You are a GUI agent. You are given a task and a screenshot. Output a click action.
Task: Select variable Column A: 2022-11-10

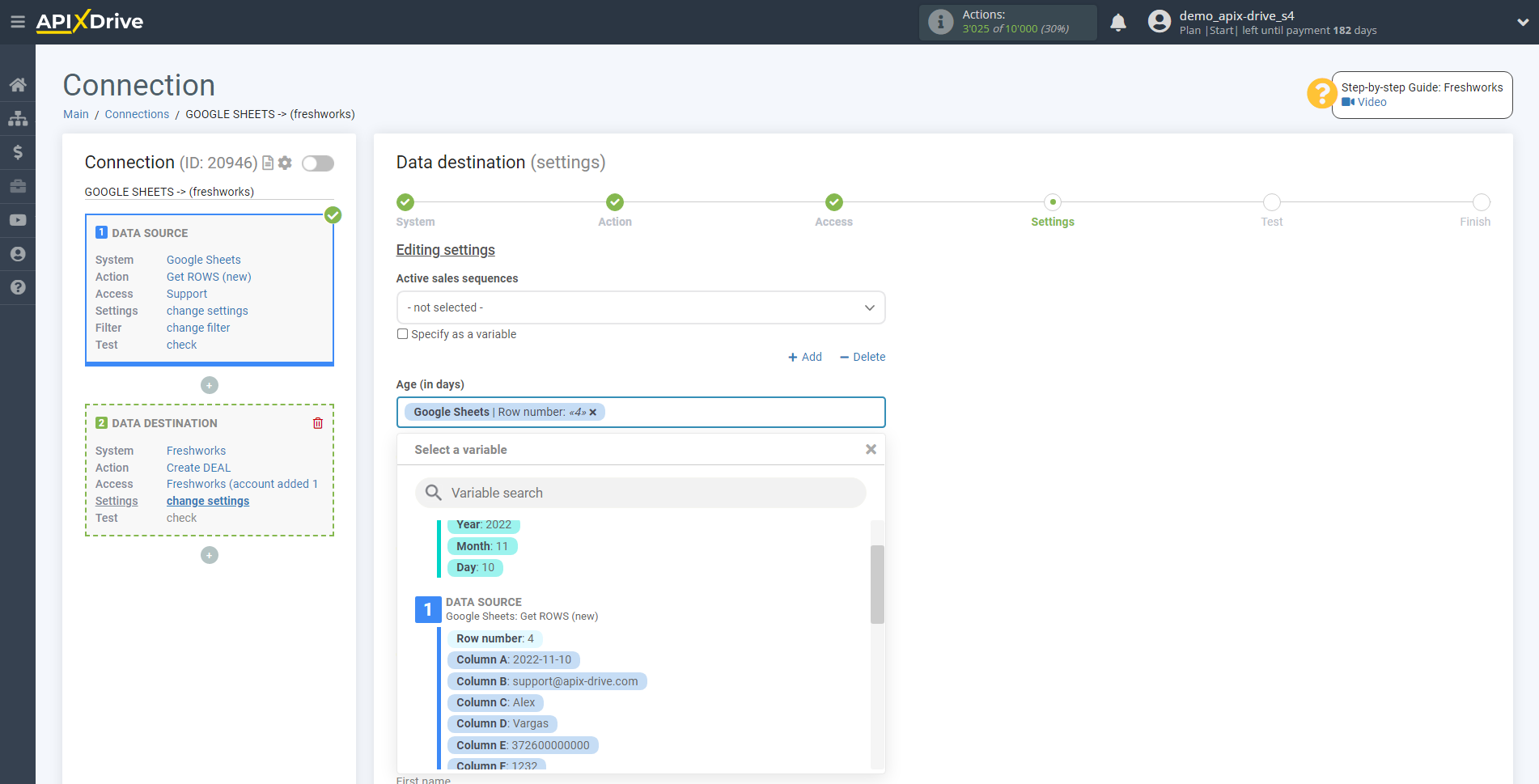tap(514, 659)
